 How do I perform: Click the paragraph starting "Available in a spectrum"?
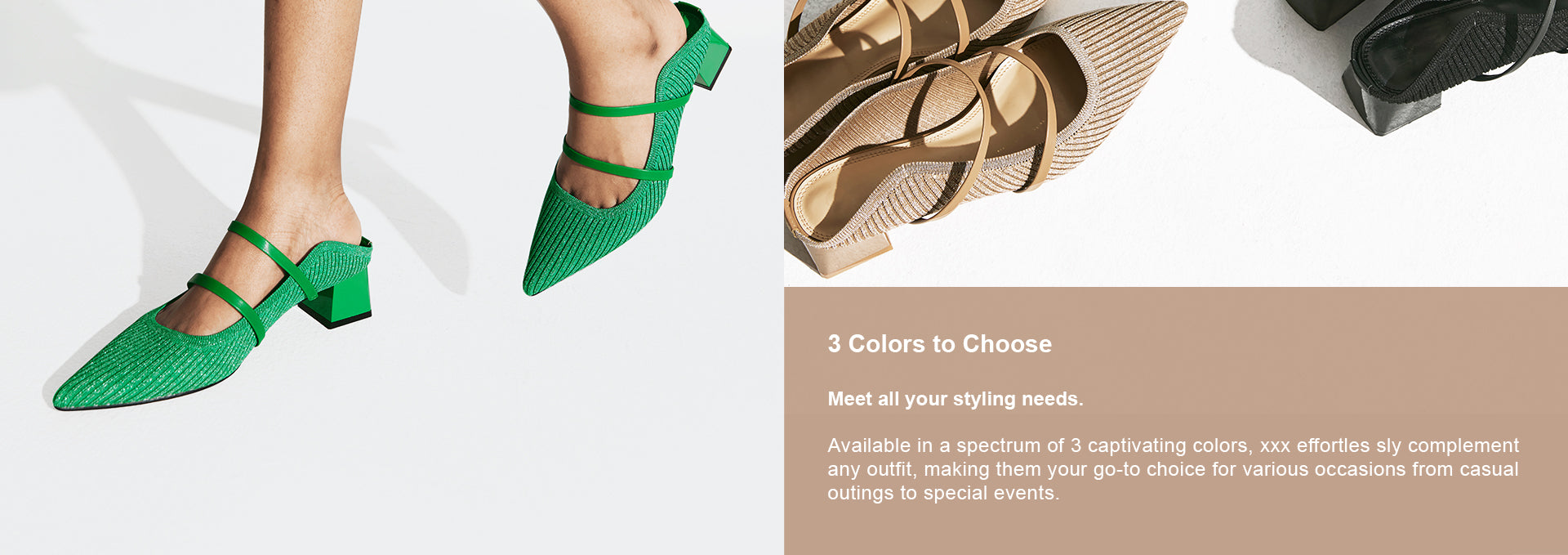pyautogui.click(x=1173, y=469)
